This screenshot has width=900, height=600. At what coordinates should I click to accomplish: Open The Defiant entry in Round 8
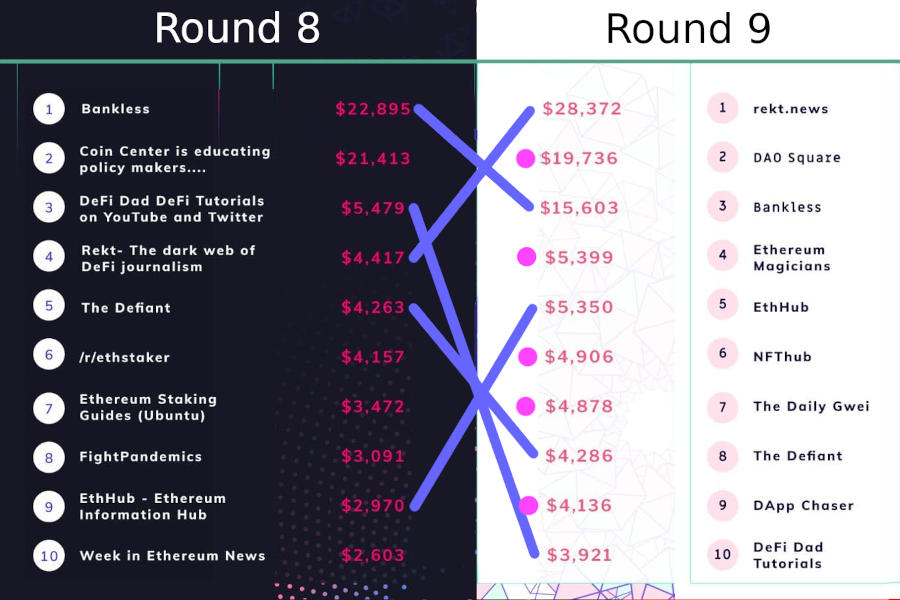point(126,308)
